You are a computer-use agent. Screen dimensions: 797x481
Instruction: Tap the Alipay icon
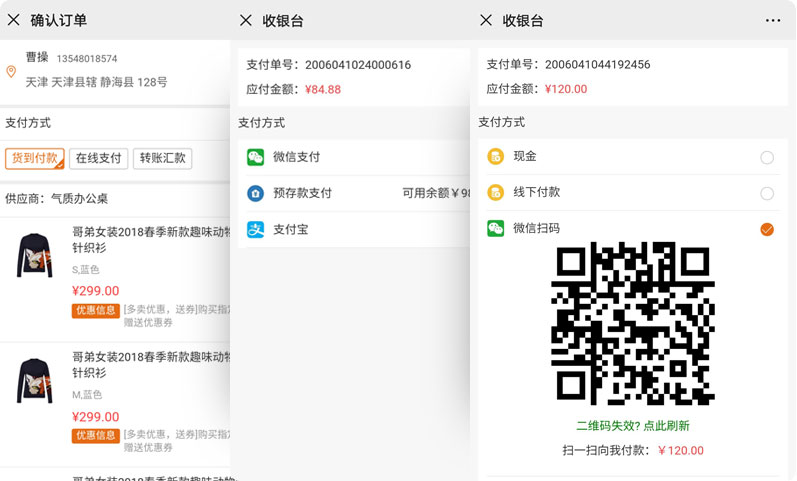(256, 229)
